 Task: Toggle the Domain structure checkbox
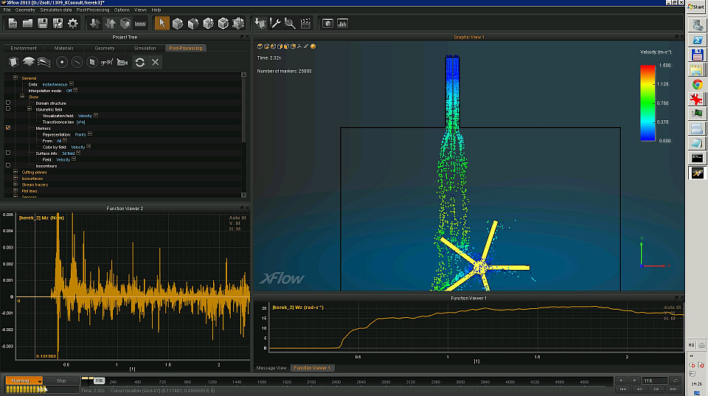pyautogui.click(x=8, y=103)
